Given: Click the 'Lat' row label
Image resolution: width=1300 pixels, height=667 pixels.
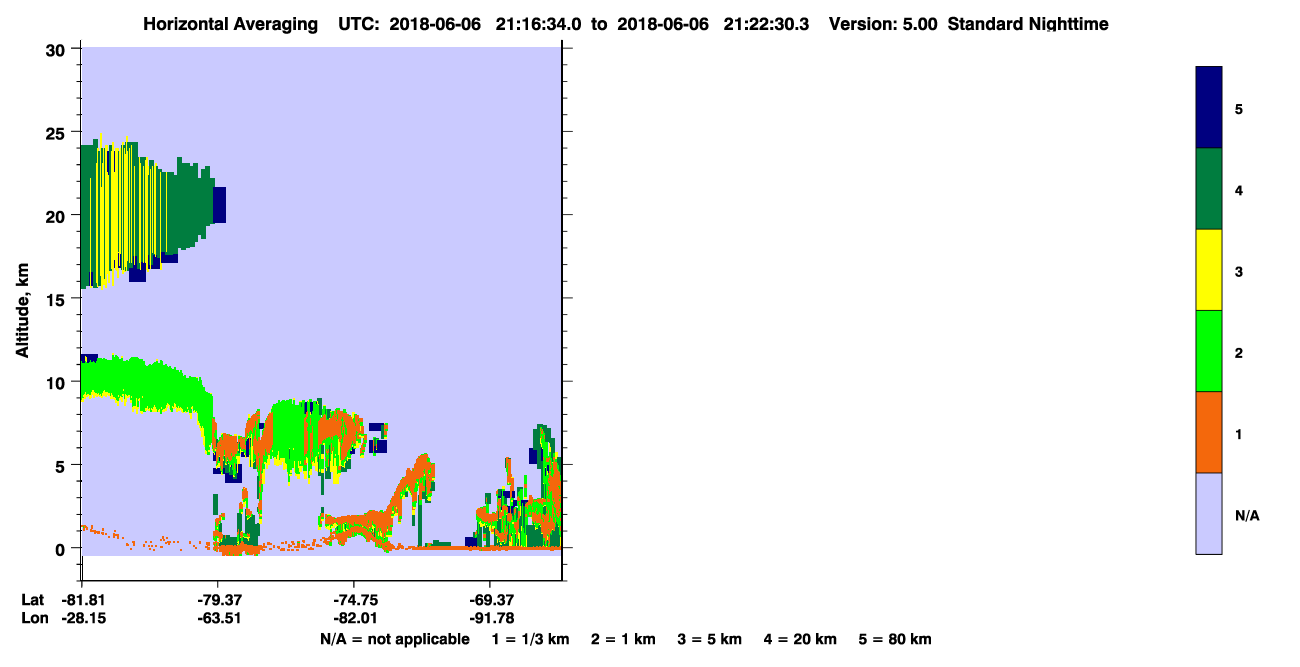Looking at the screenshot, I should [32, 600].
